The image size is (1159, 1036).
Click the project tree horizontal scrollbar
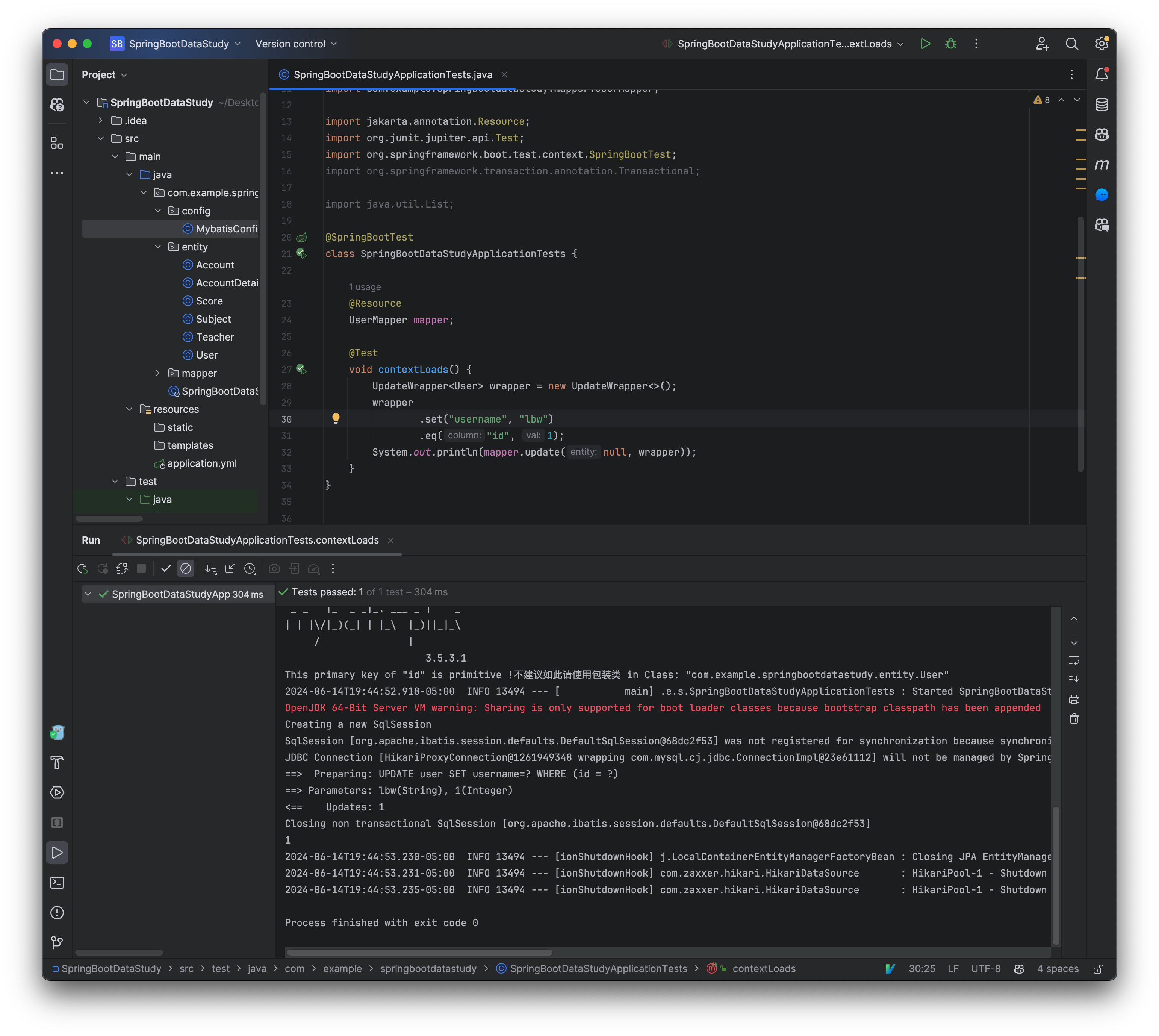[x=109, y=519]
